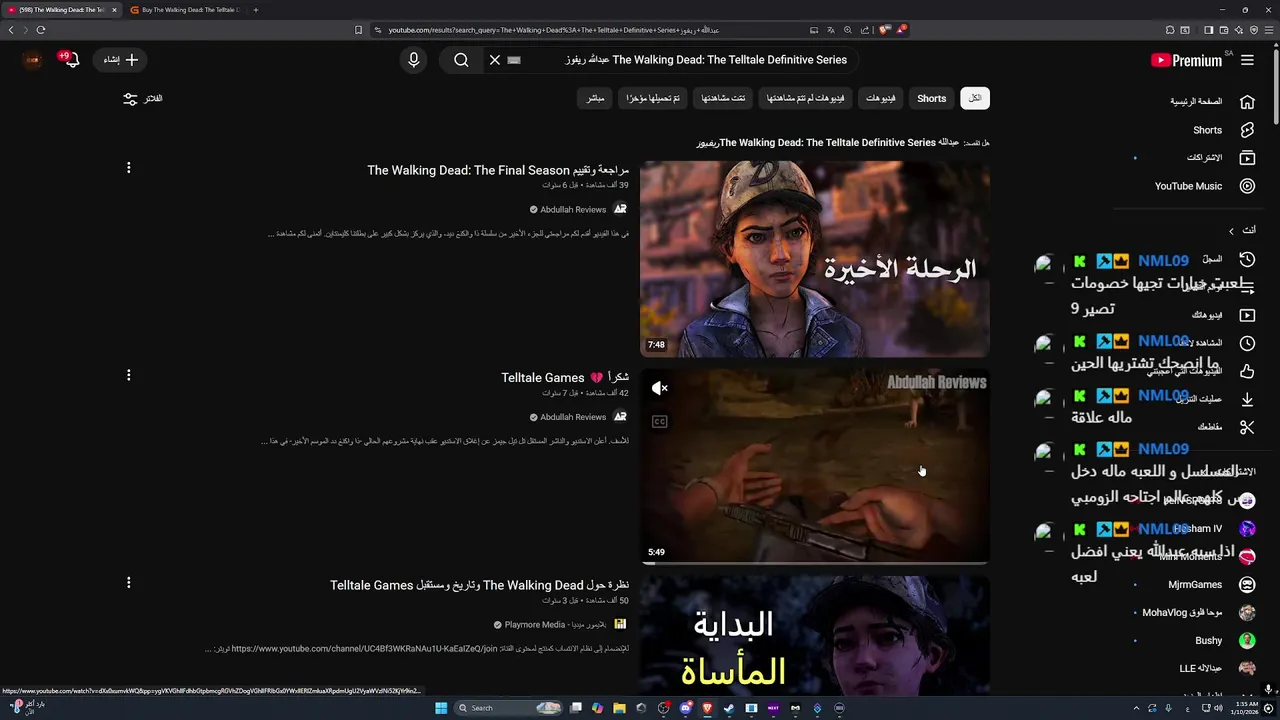Open the notifications bell
This screenshot has width=1280, height=720.
[x=72, y=60]
